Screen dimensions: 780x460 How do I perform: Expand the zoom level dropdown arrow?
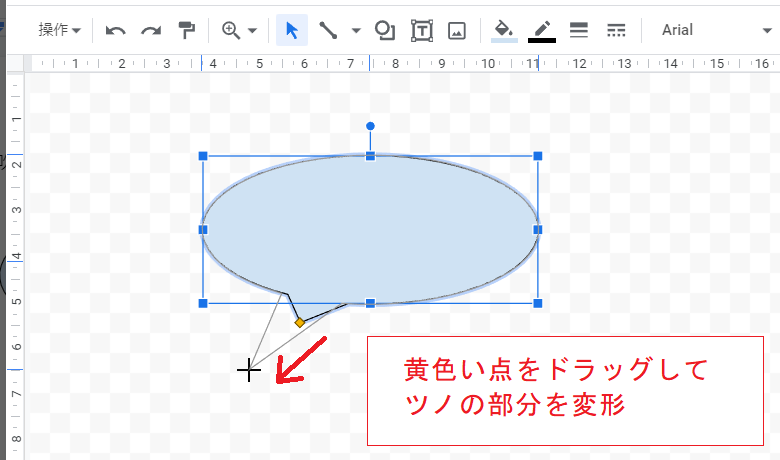(x=253, y=30)
